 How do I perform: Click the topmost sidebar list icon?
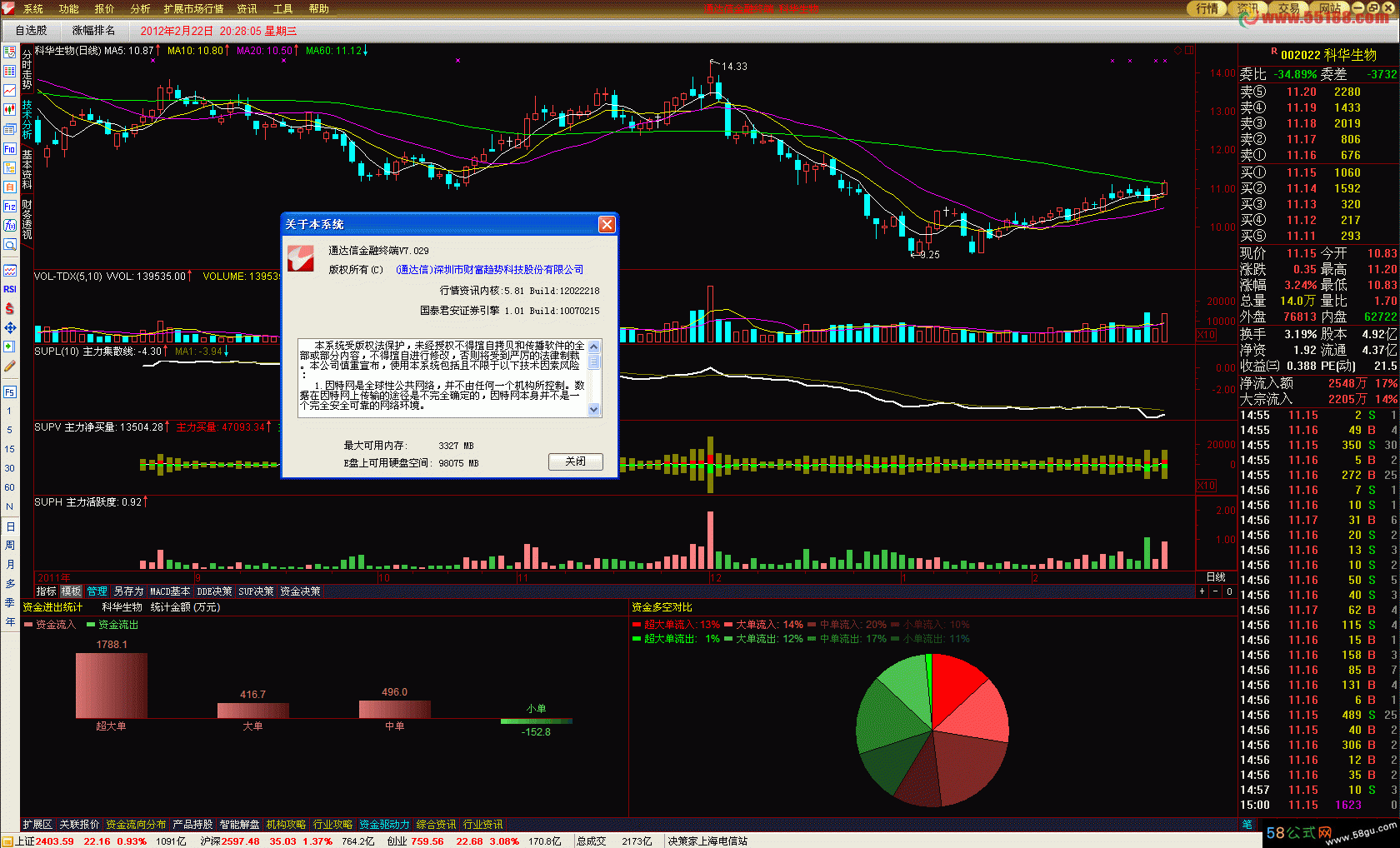[x=10, y=52]
